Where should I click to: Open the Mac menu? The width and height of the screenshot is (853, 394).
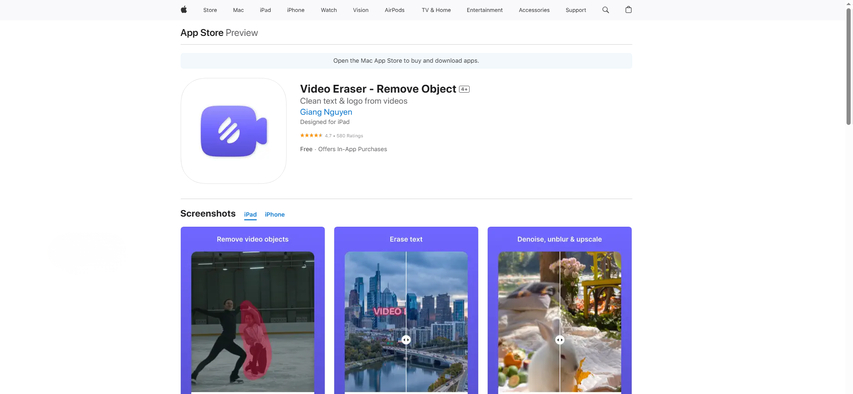(238, 10)
